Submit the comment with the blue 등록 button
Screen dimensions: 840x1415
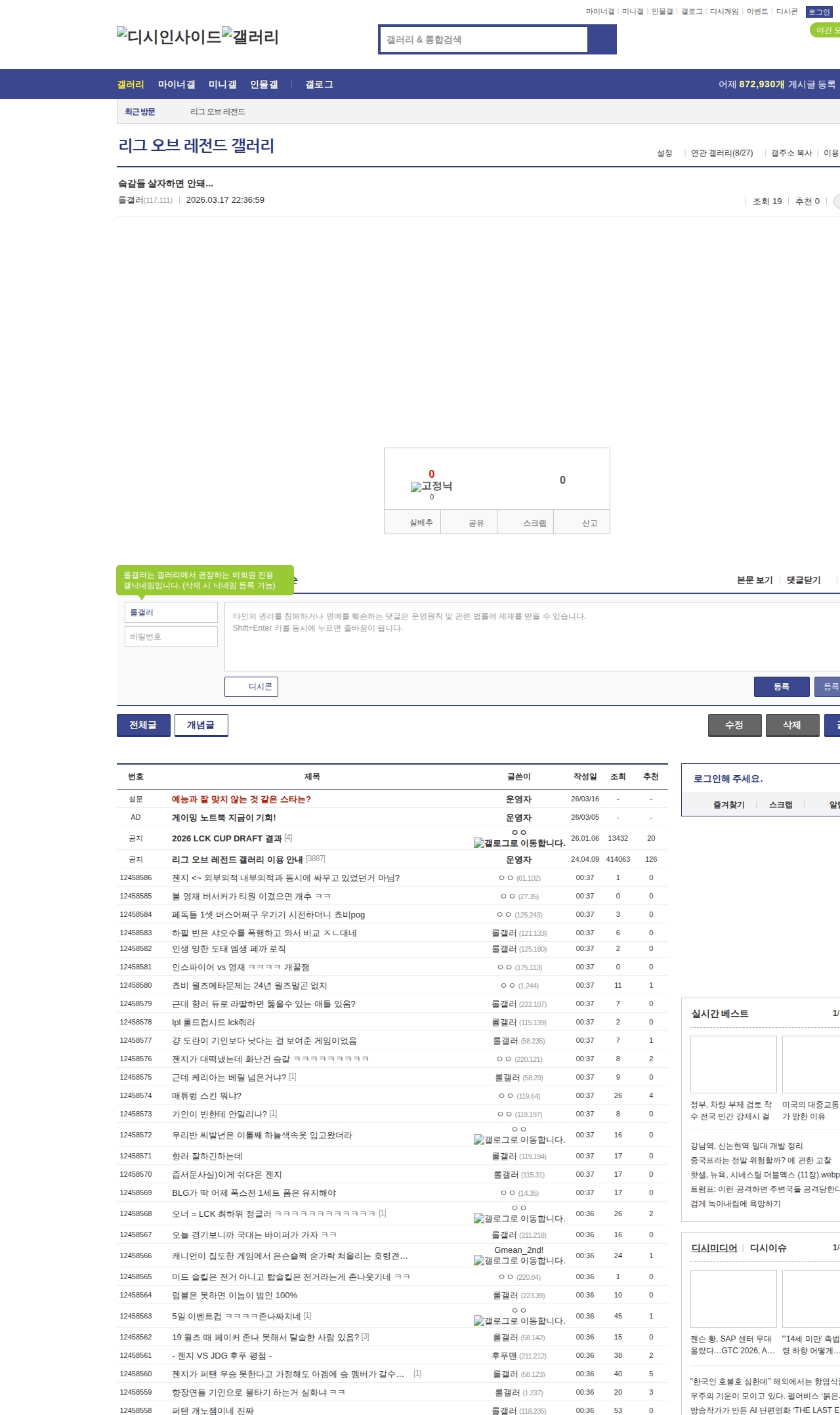[782, 686]
